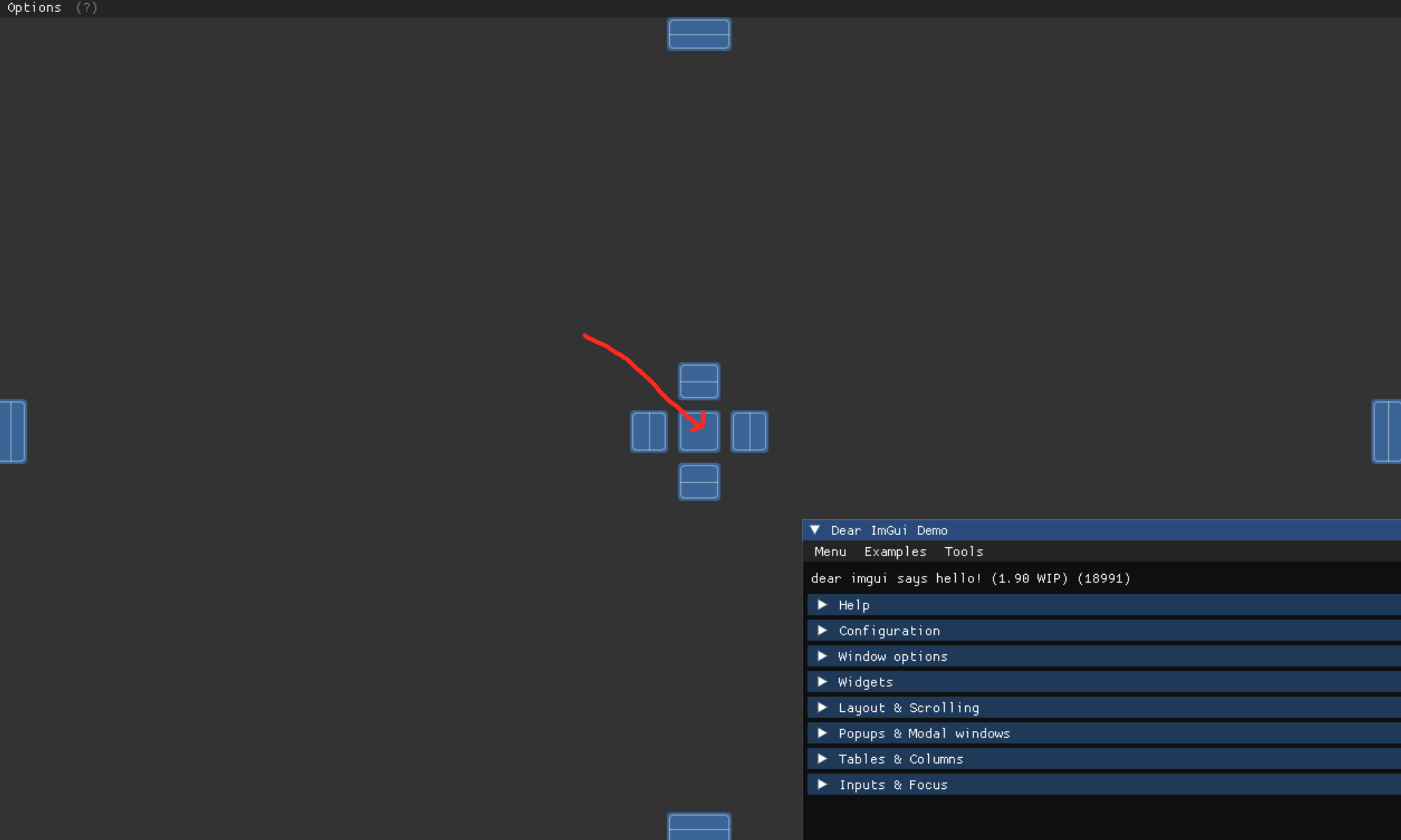The height and width of the screenshot is (840, 1401).
Task: Expand the Configuration section
Action: 889,630
